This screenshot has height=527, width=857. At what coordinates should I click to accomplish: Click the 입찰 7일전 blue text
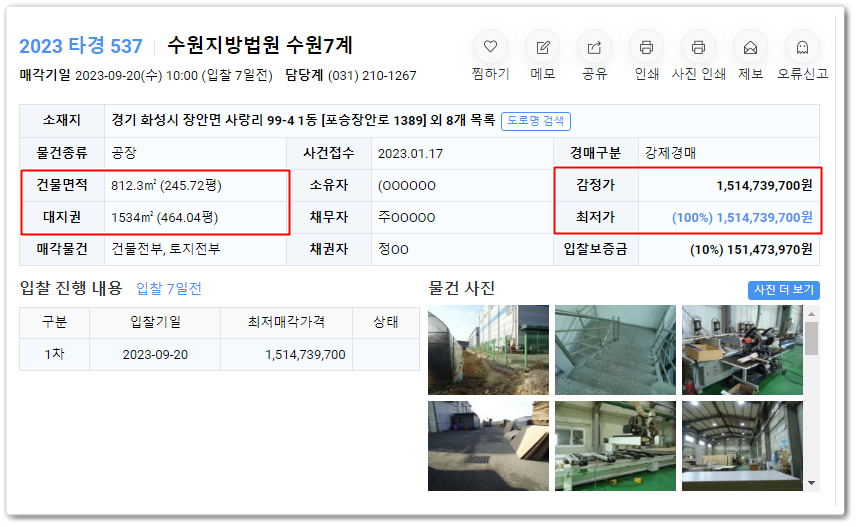coord(169,288)
